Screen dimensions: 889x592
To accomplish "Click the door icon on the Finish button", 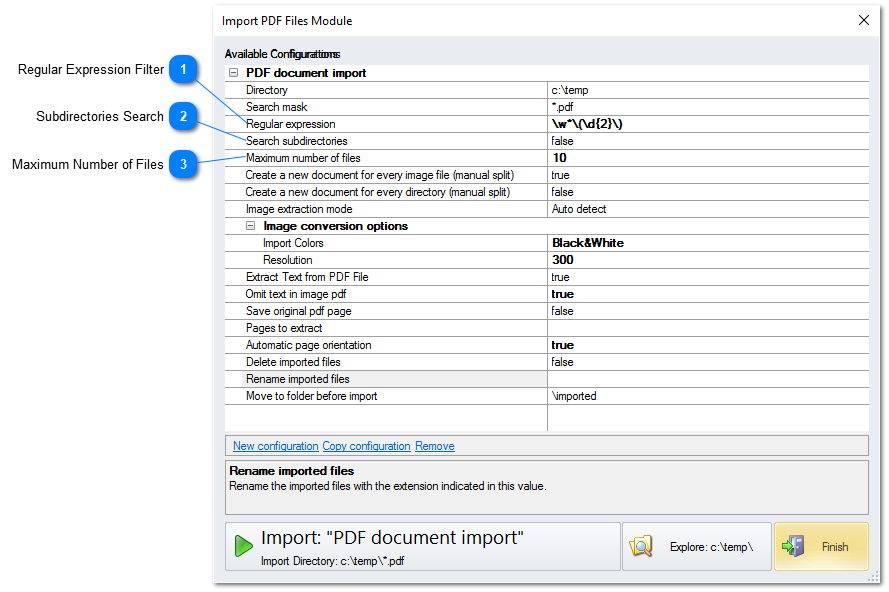I will pyautogui.click(x=794, y=546).
